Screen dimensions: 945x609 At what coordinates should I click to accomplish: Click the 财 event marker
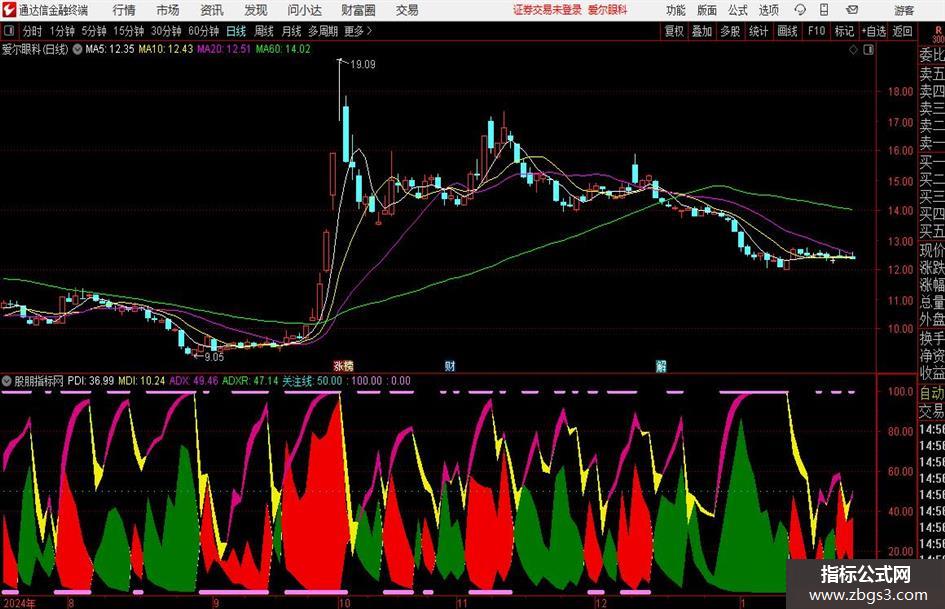pyautogui.click(x=450, y=366)
